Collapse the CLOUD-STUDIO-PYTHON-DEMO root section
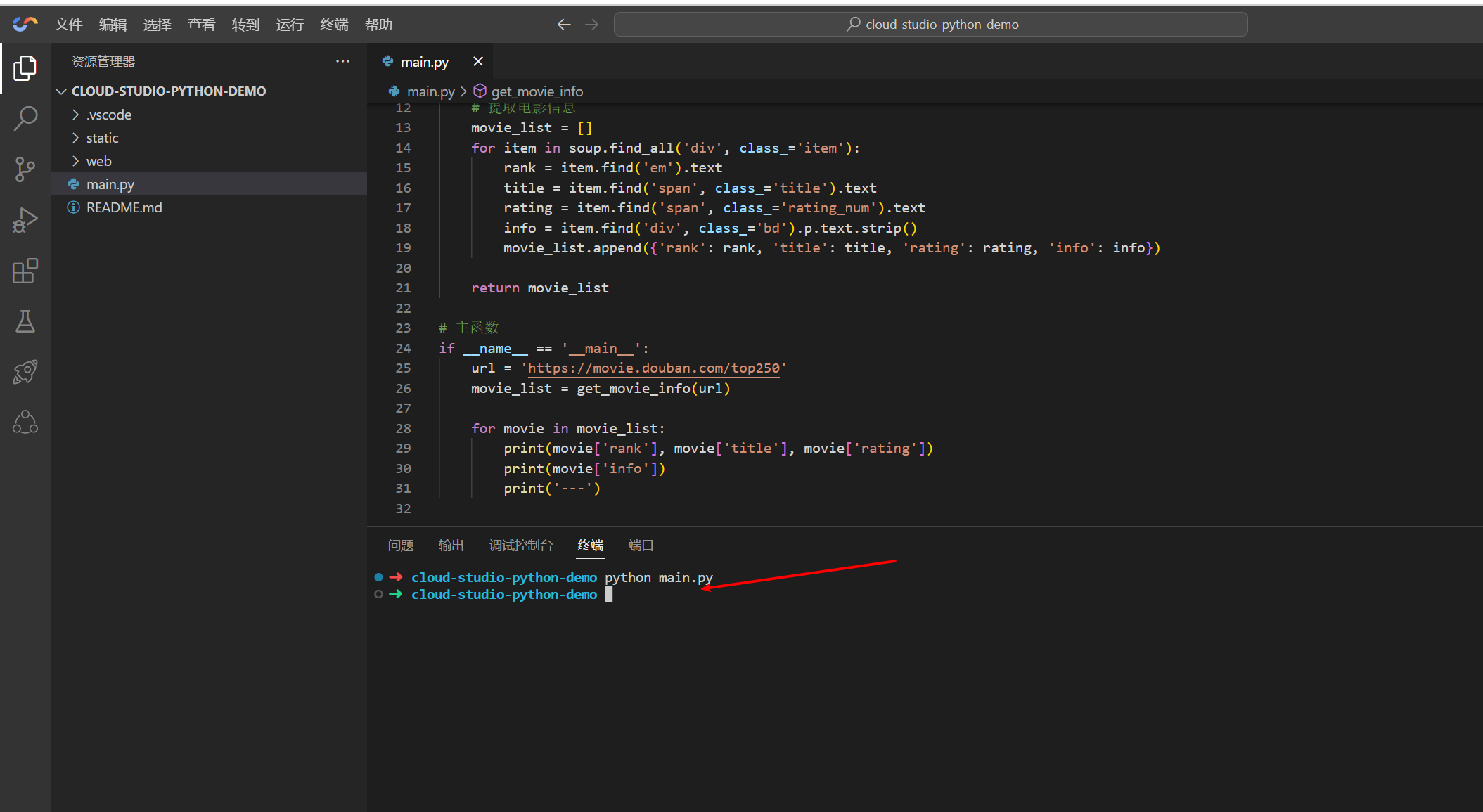 [168, 91]
